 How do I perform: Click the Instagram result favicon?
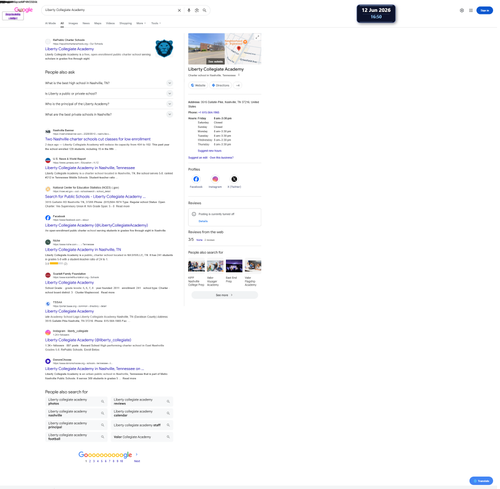coord(48,332)
